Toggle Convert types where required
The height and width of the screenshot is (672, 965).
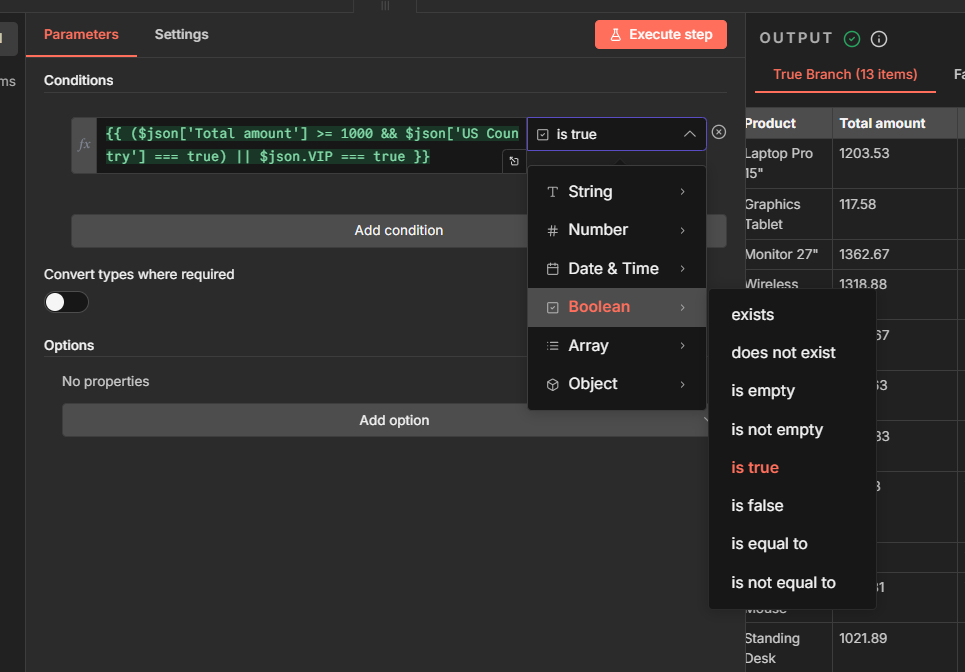click(x=66, y=302)
